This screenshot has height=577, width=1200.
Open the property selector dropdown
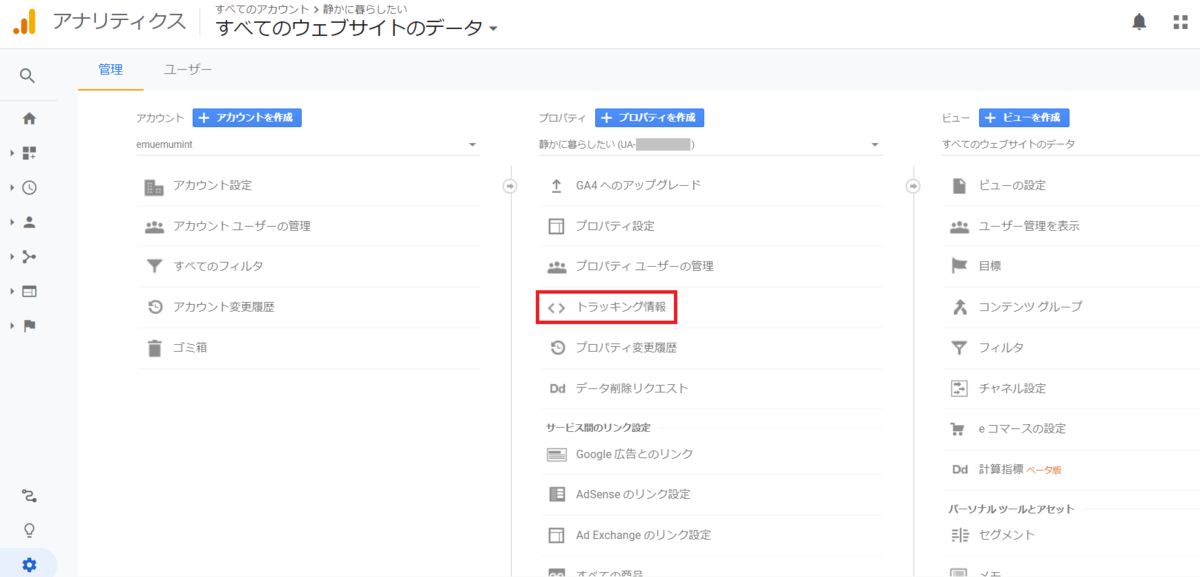710,145
